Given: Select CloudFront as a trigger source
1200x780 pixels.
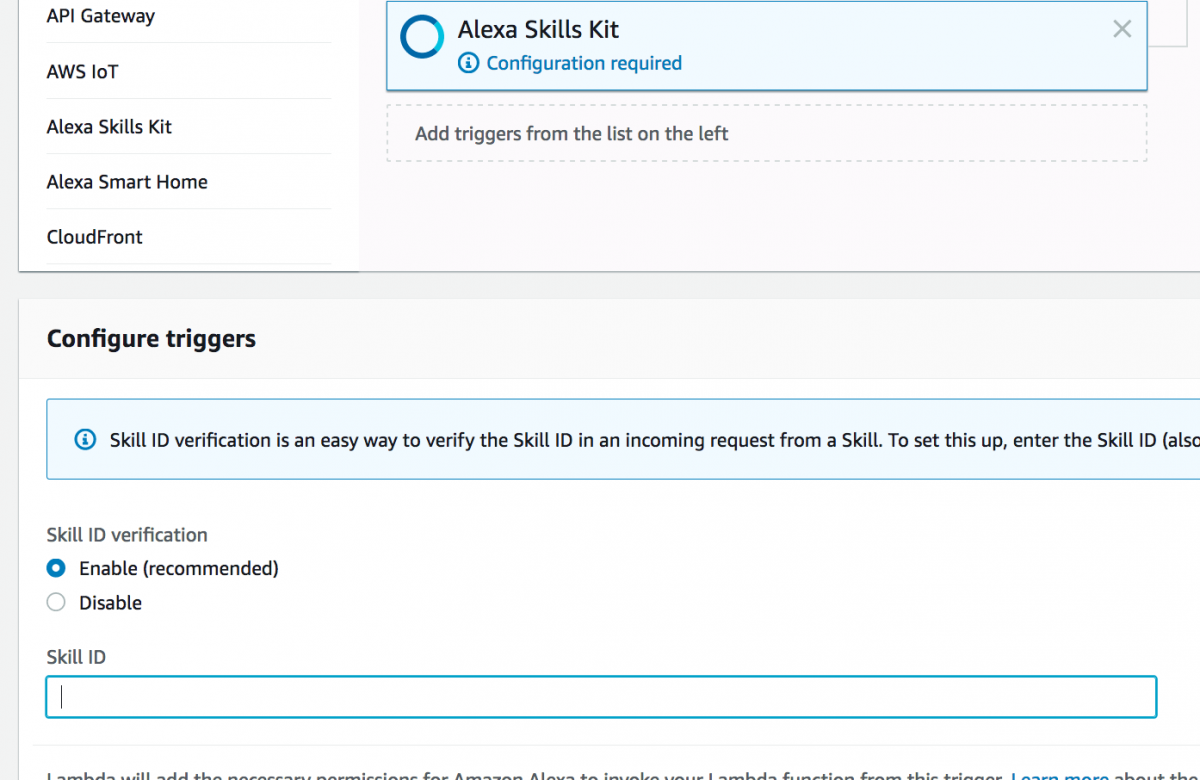Looking at the screenshot, I should tap(95, 236).
